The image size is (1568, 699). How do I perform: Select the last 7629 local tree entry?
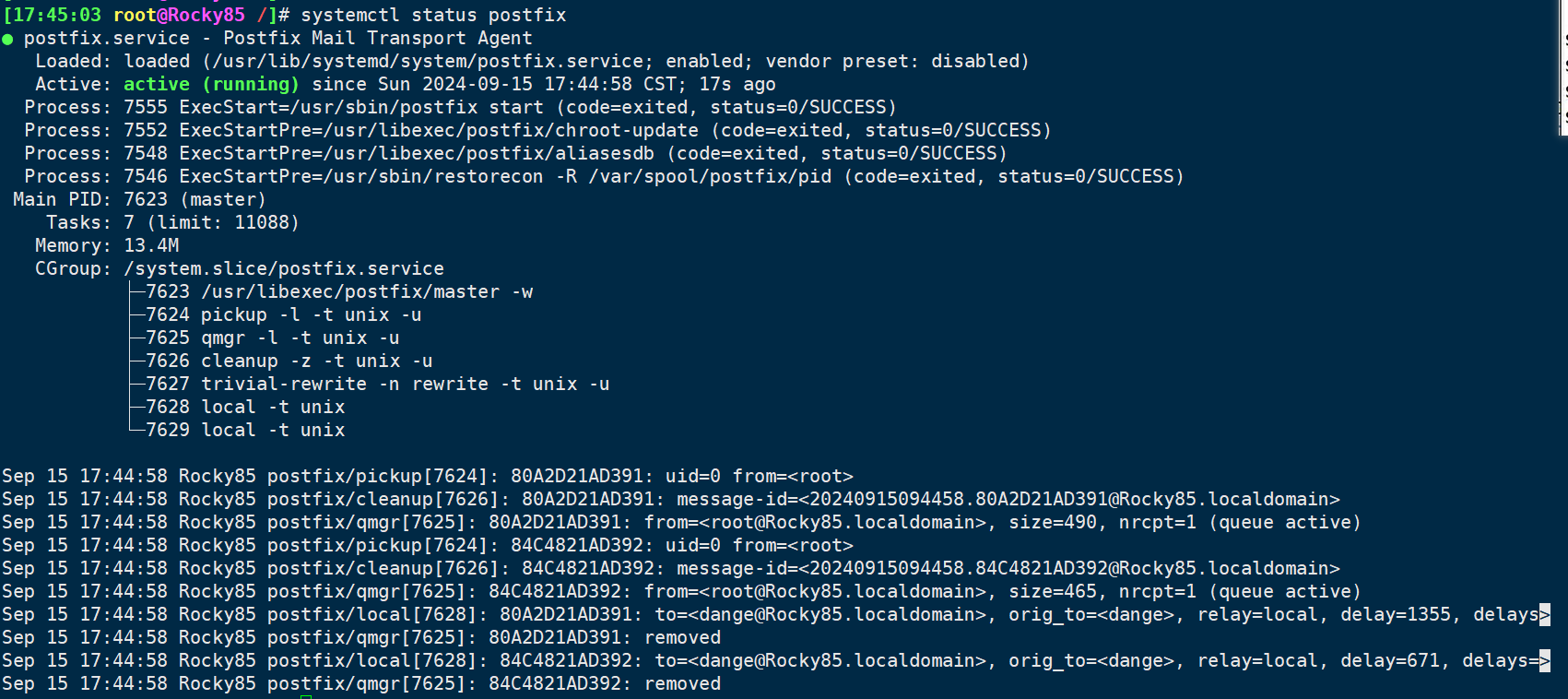pos(244,430)
